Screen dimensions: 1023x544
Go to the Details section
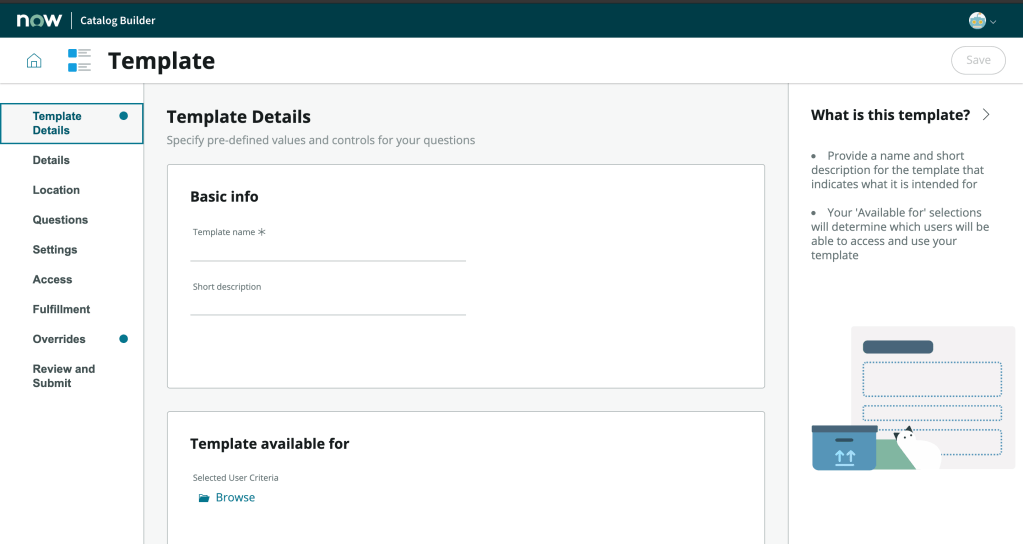click(51, 160)
